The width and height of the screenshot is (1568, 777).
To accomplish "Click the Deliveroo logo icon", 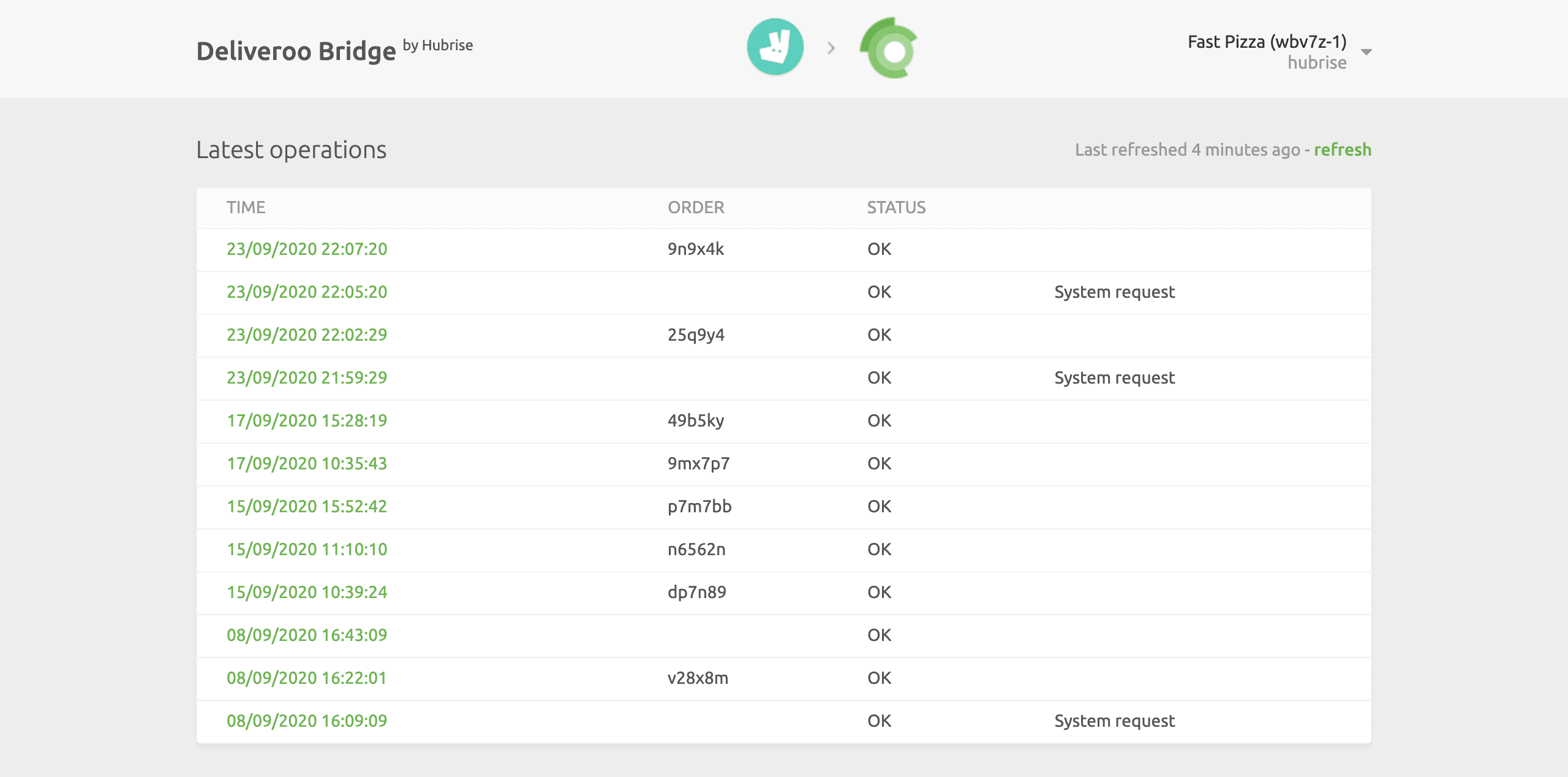I will pos(774,47).
